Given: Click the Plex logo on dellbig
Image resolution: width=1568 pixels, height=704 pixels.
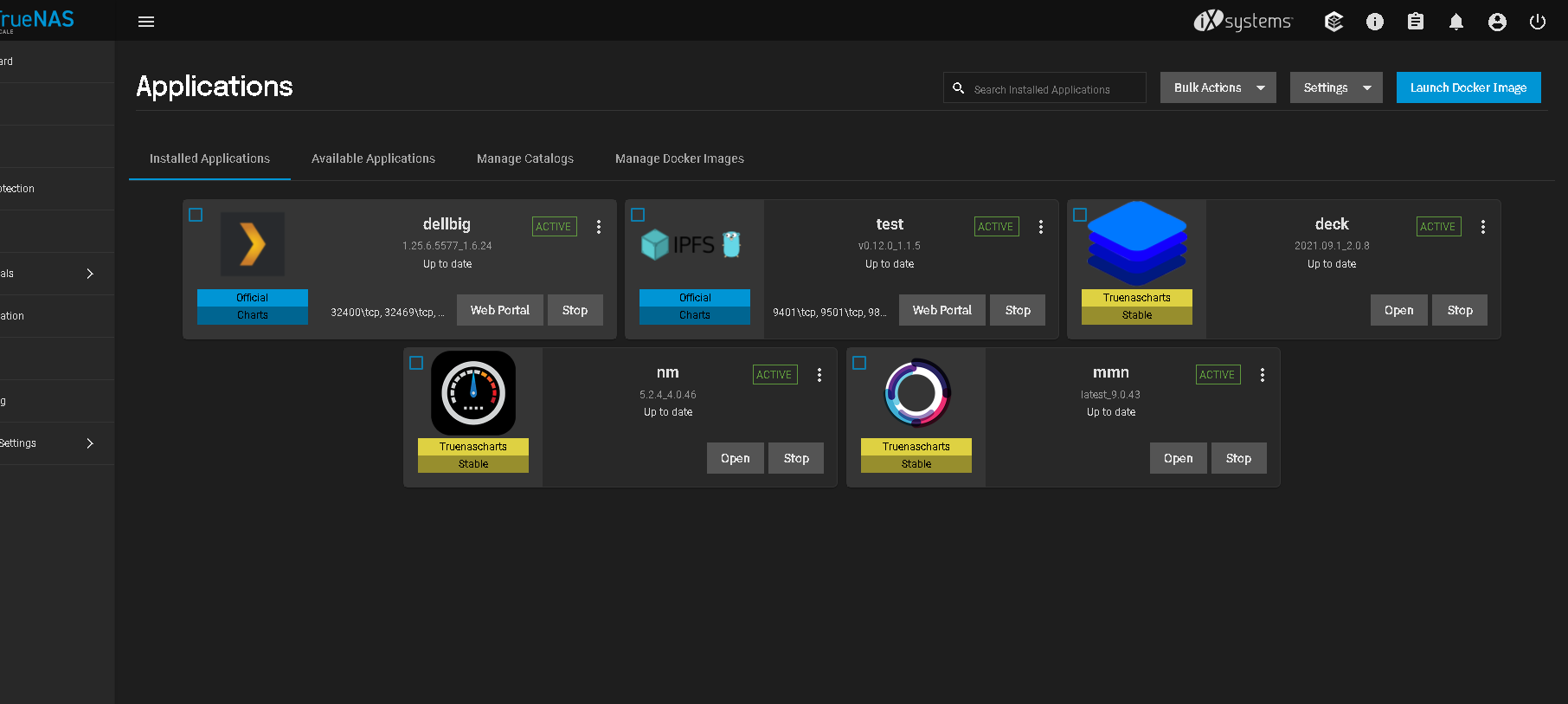Looking at the screenshot, I should [x=253, y=244].
